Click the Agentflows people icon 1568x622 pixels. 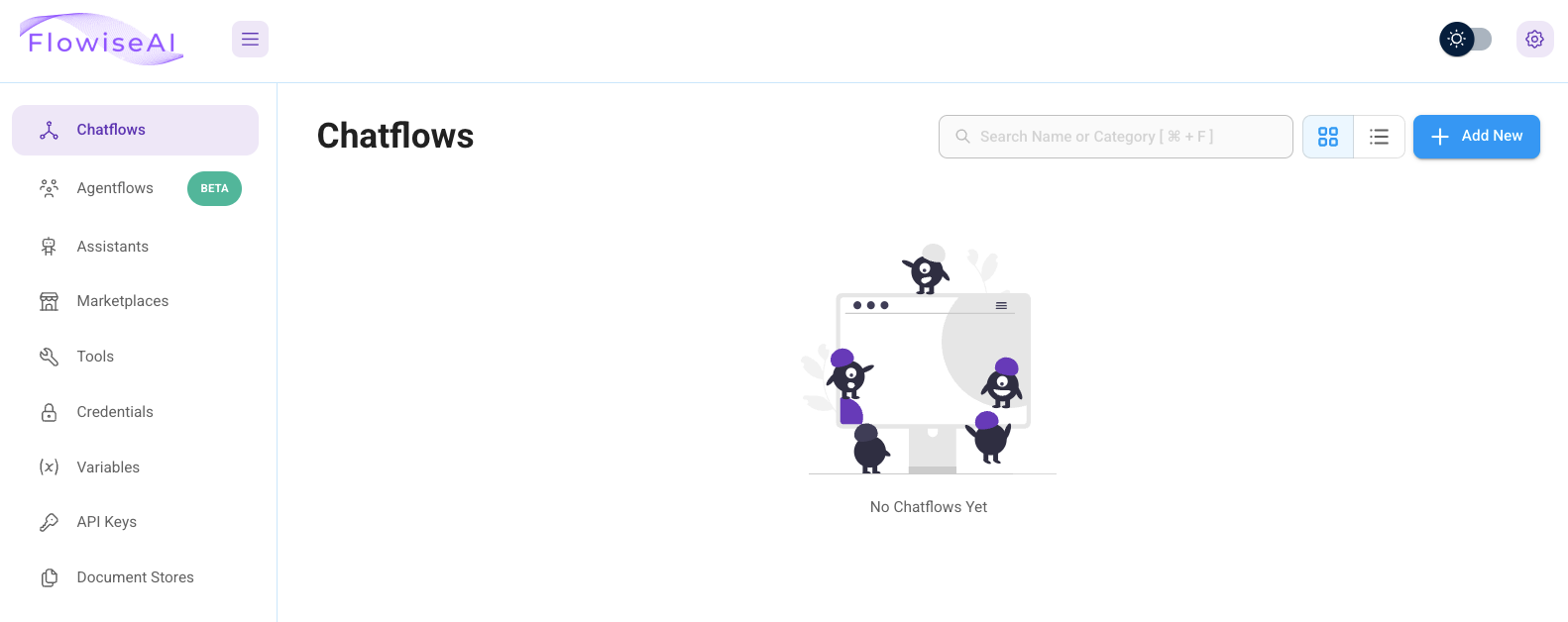pos(49,188)
